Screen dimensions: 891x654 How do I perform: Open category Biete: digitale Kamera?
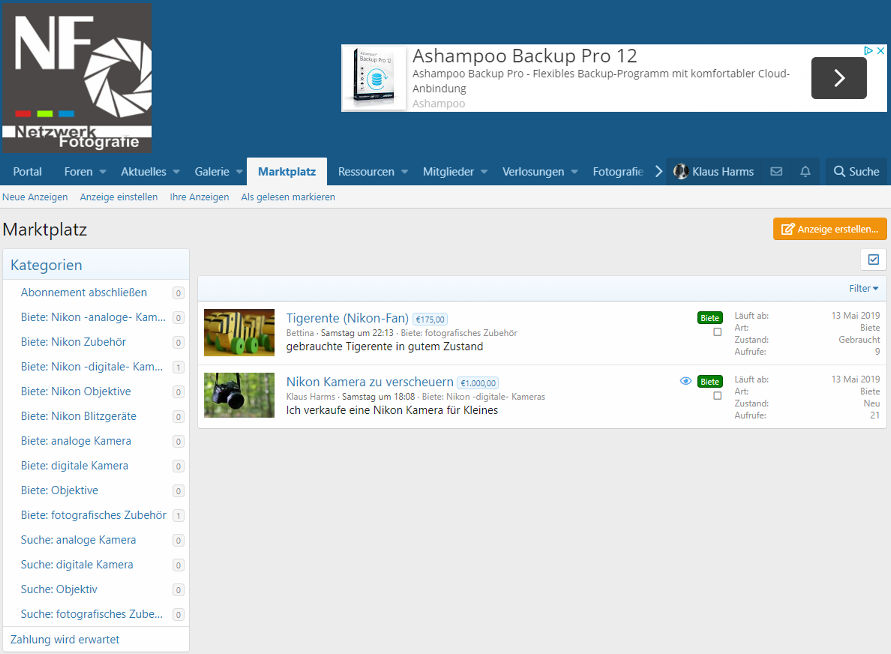tap(74, 465)
